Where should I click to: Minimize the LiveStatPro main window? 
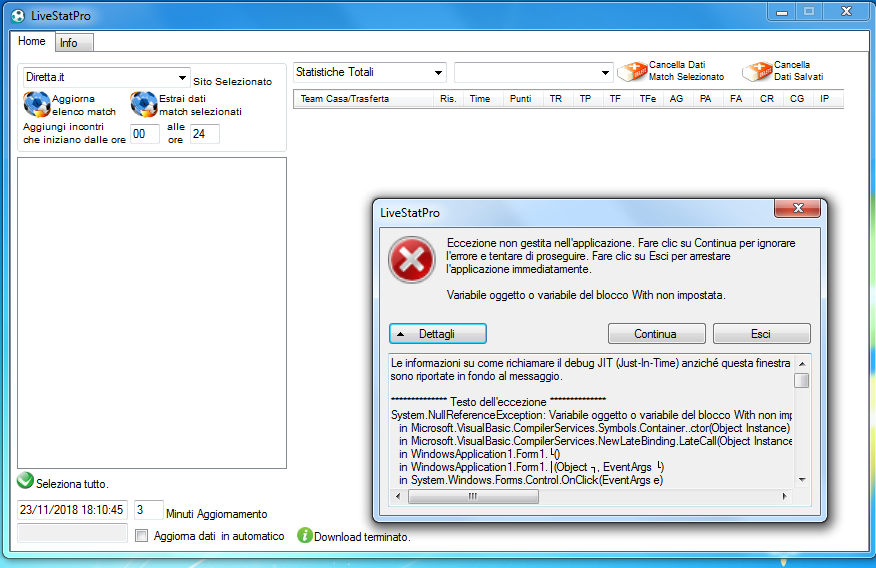tap(782, 12)
